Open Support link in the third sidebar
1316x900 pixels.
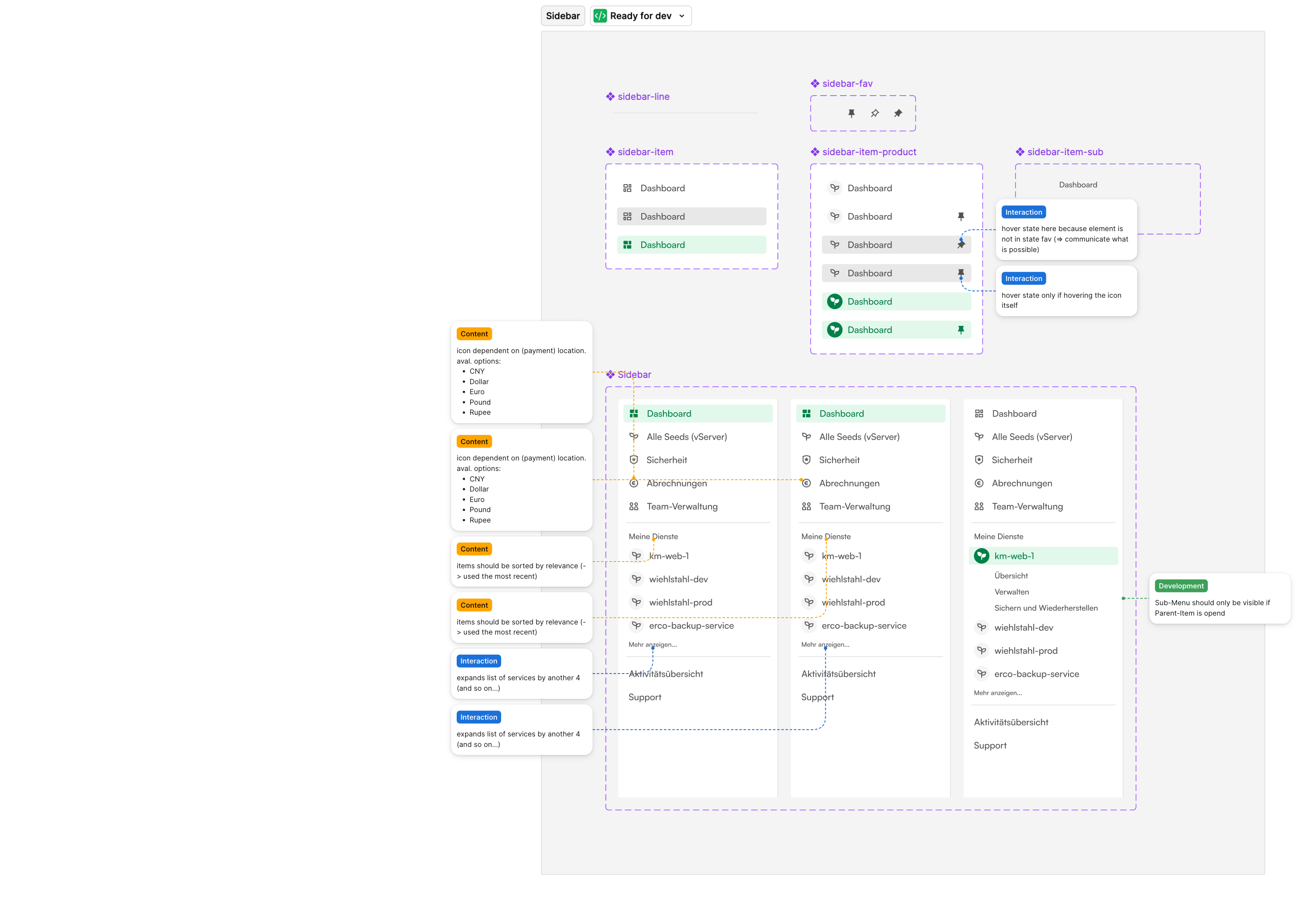pos(990,745)
